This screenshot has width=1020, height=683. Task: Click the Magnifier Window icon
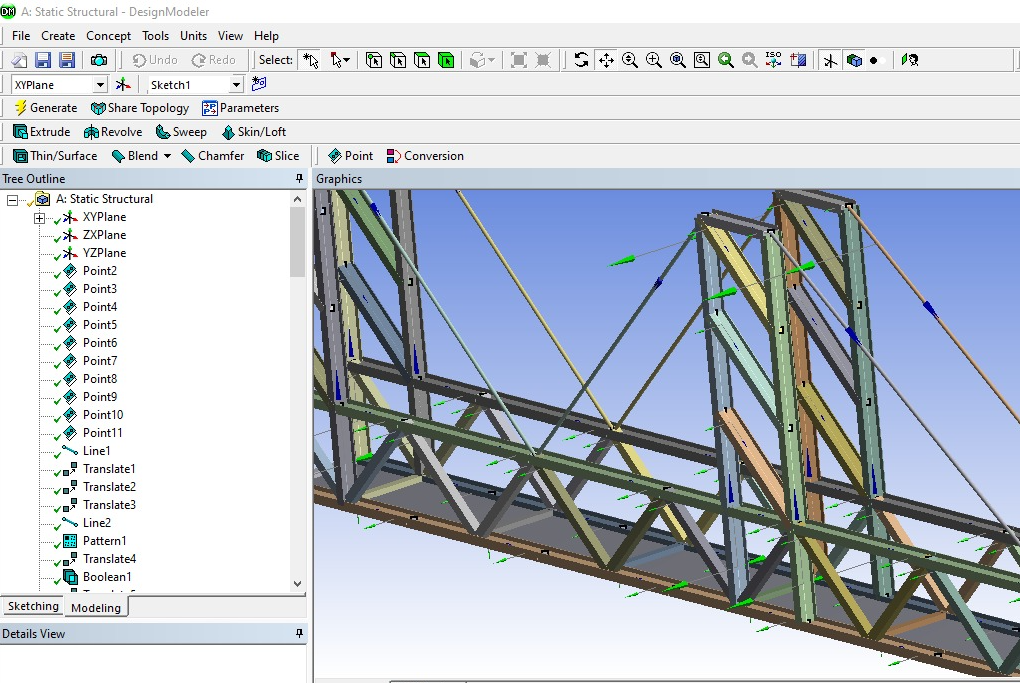click(x=702, y=60)
